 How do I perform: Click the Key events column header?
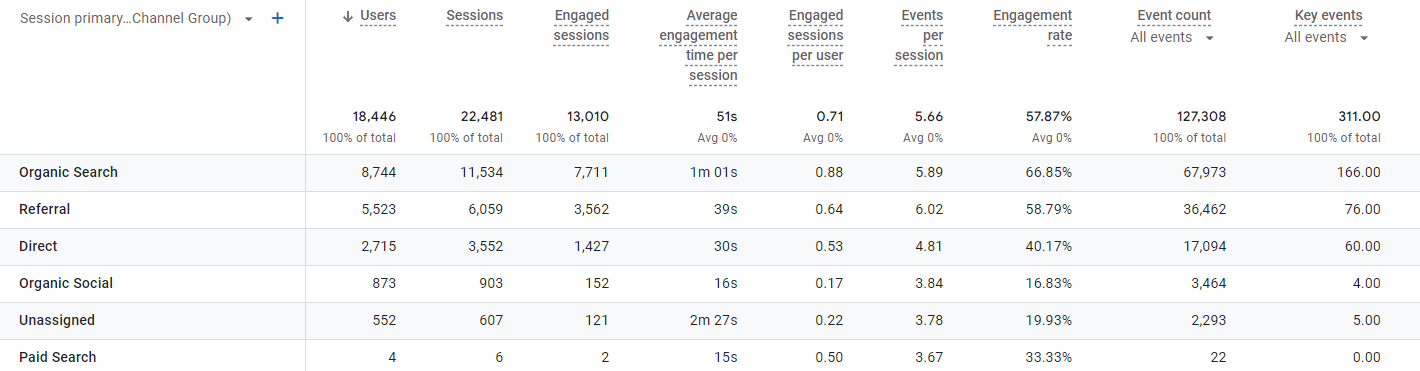click(x=1327, y=16)
